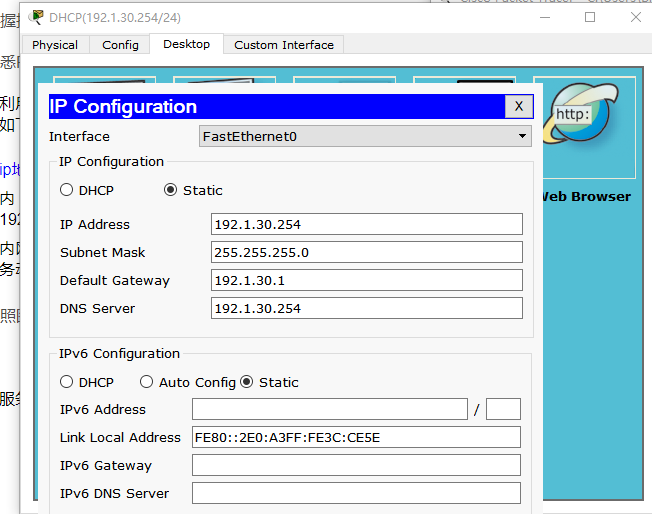Screen dimensions: 652x514
Task: Select the Static radio under IPv6 Configuration
Action: click(247, 382)
